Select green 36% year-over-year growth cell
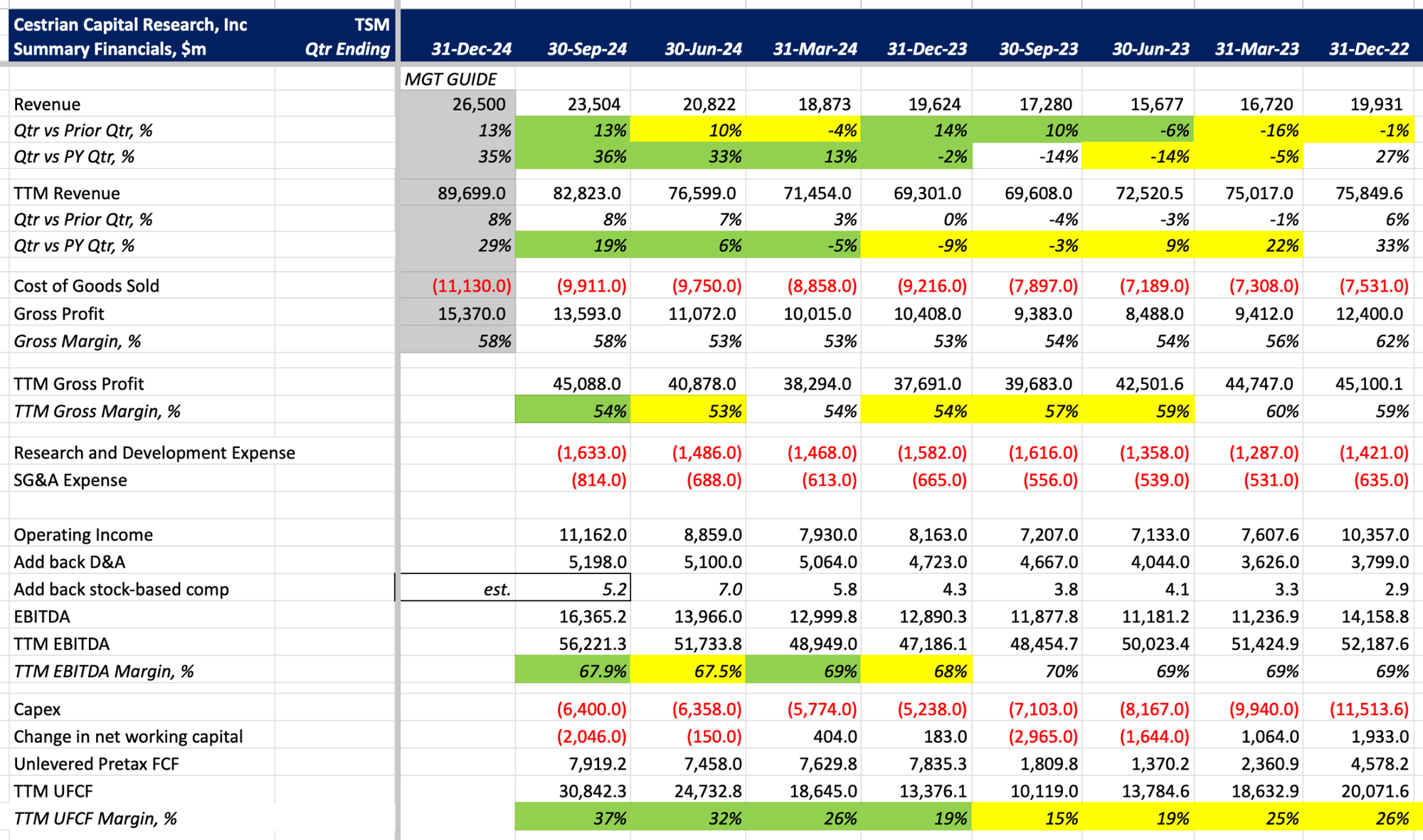1423x840 pixels. point(609,156)
